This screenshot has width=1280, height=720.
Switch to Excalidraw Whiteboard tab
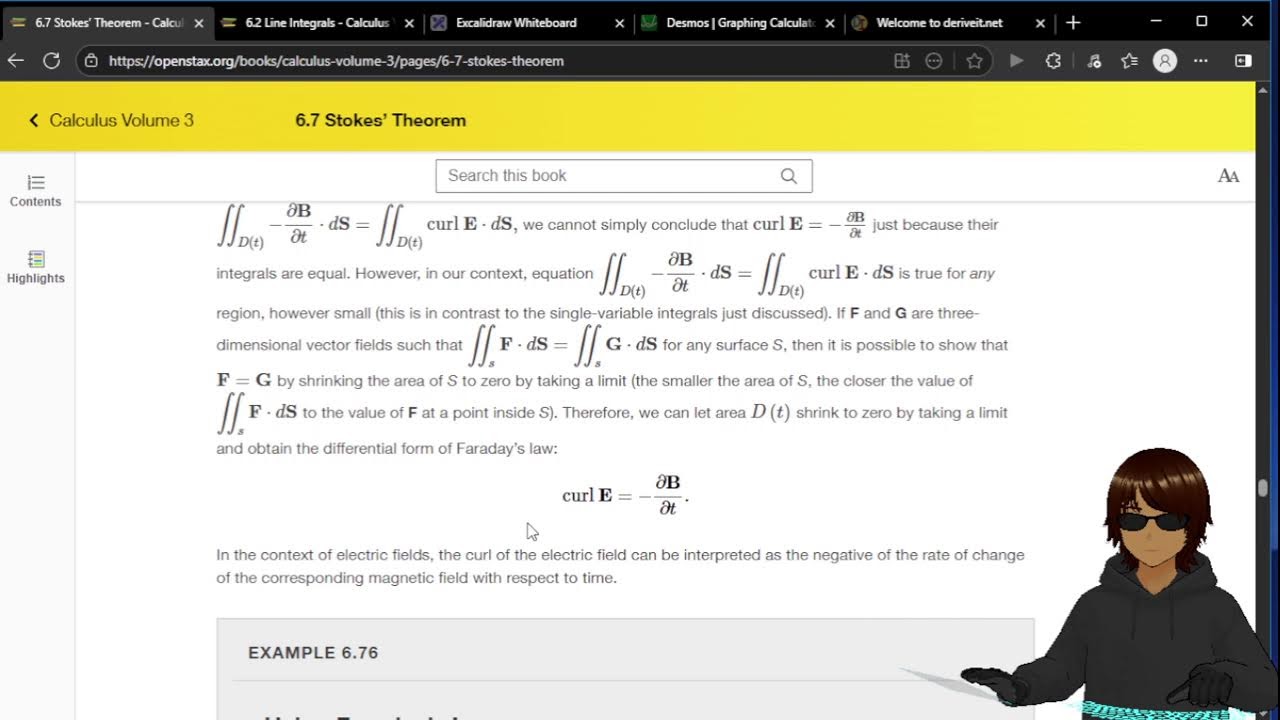(x=528, y=22)
